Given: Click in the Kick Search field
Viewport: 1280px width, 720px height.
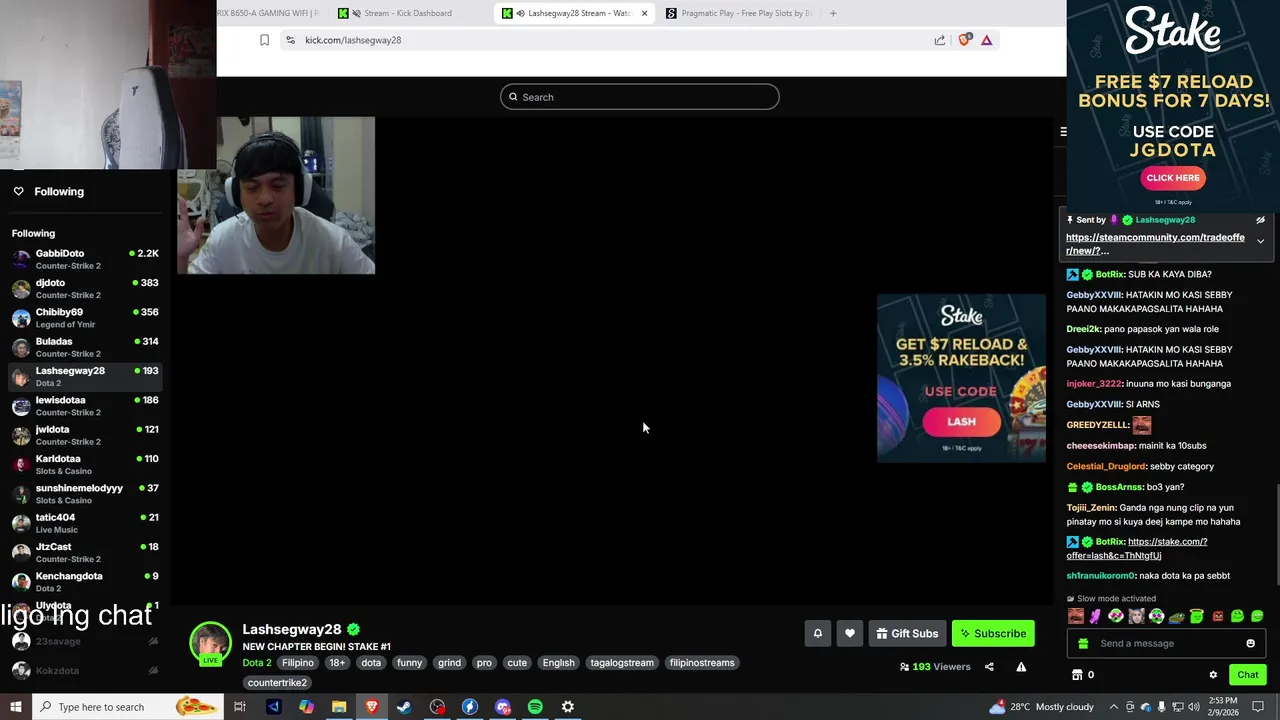Looking at the screenshot, I should (x=640, y=97).
